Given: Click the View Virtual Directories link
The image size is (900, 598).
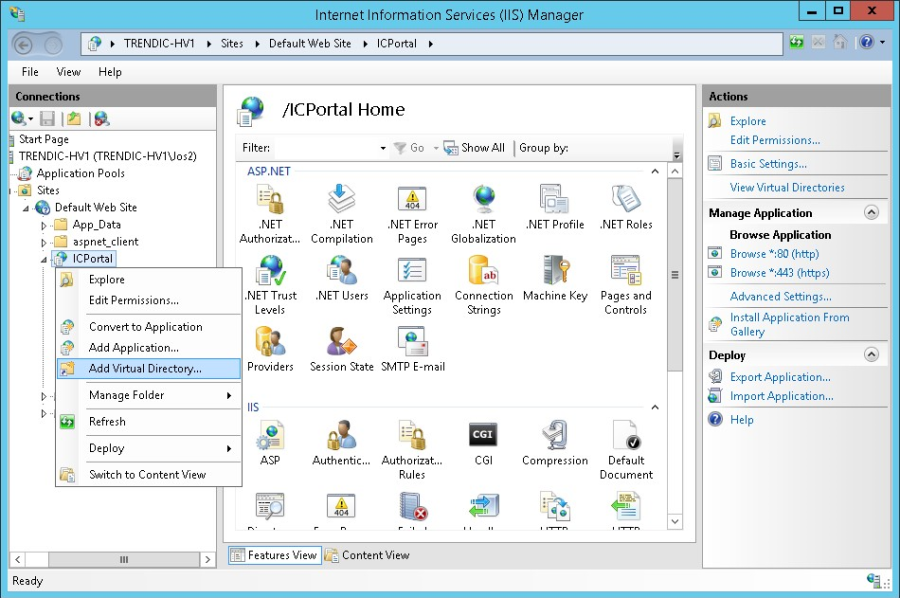Looking at the screenshot, I should [787, 187].
